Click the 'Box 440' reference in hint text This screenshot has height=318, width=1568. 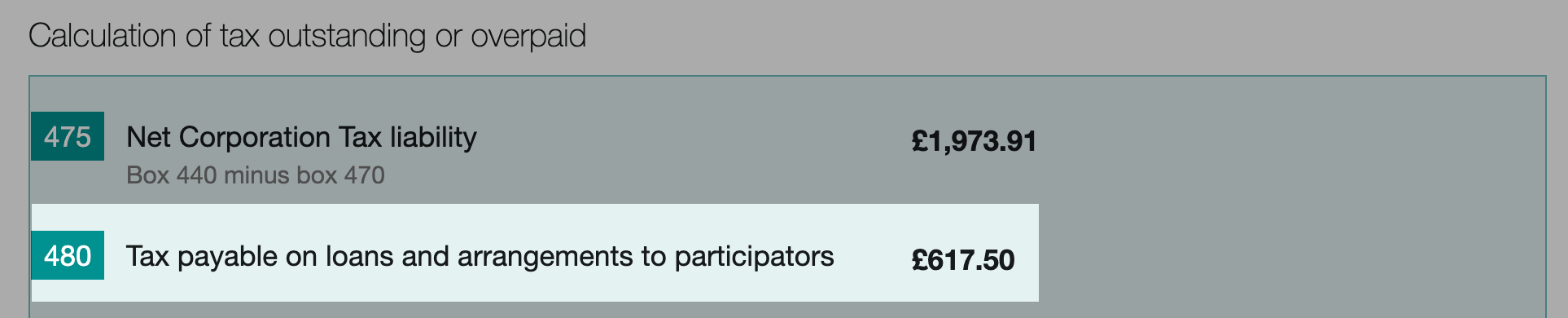click(x=172, y=175)
